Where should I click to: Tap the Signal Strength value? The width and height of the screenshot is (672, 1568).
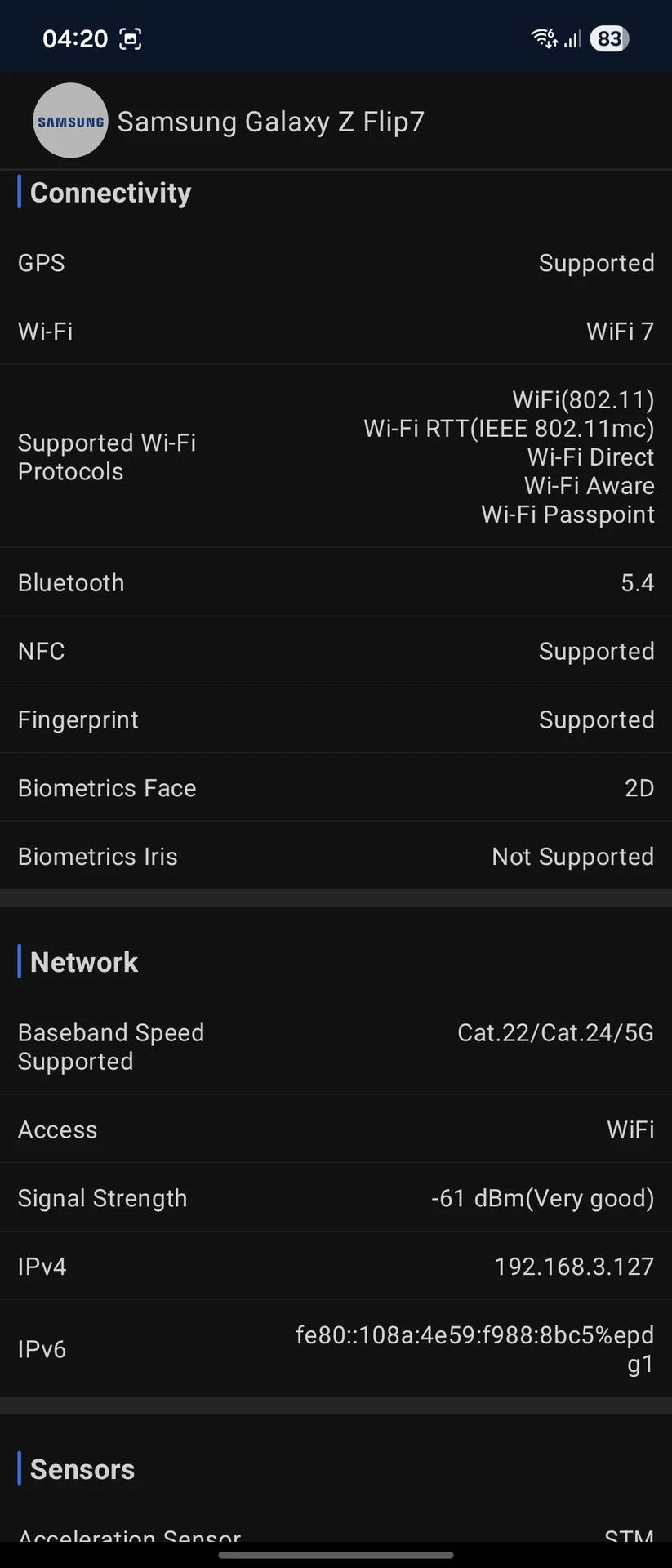coord(543,1198)
